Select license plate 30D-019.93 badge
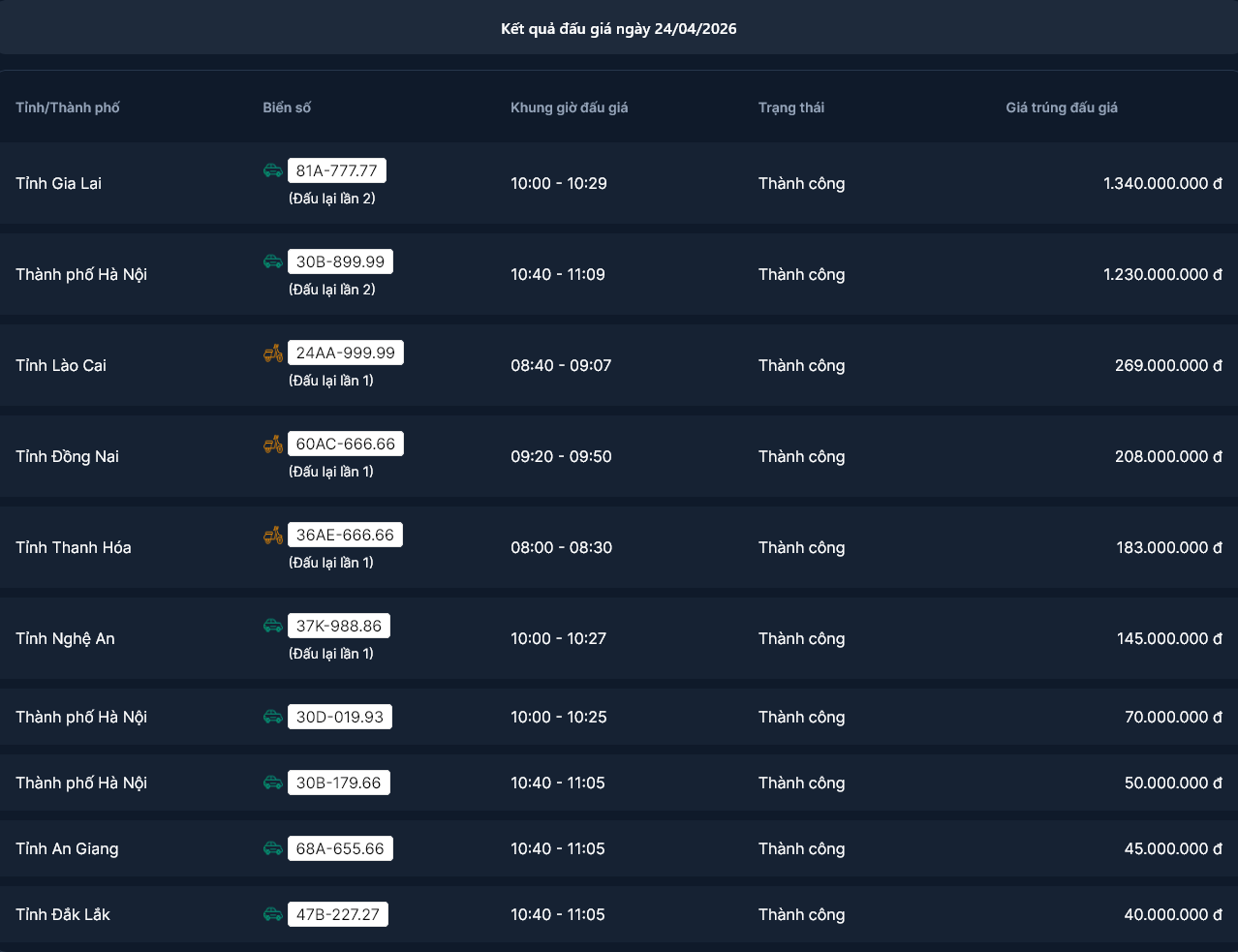This screenshot has width=1238, height=952. (x=340, y=717)
